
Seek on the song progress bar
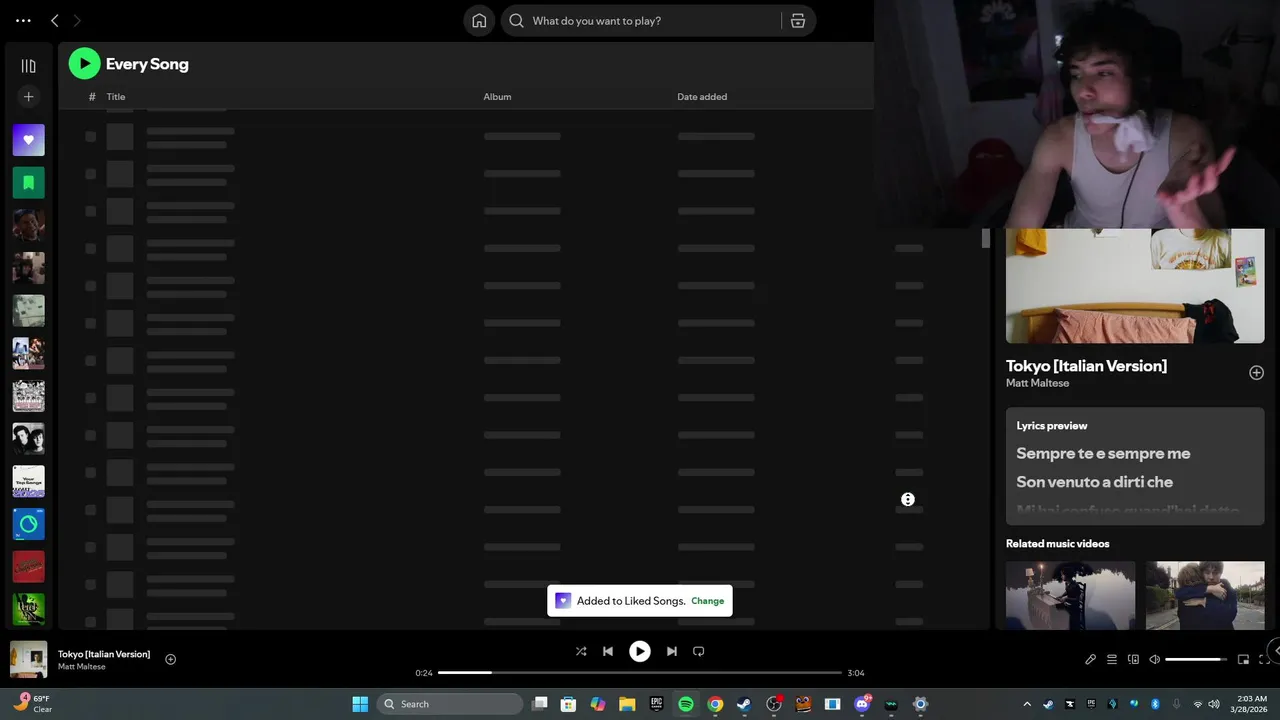[x=640, y=673]
